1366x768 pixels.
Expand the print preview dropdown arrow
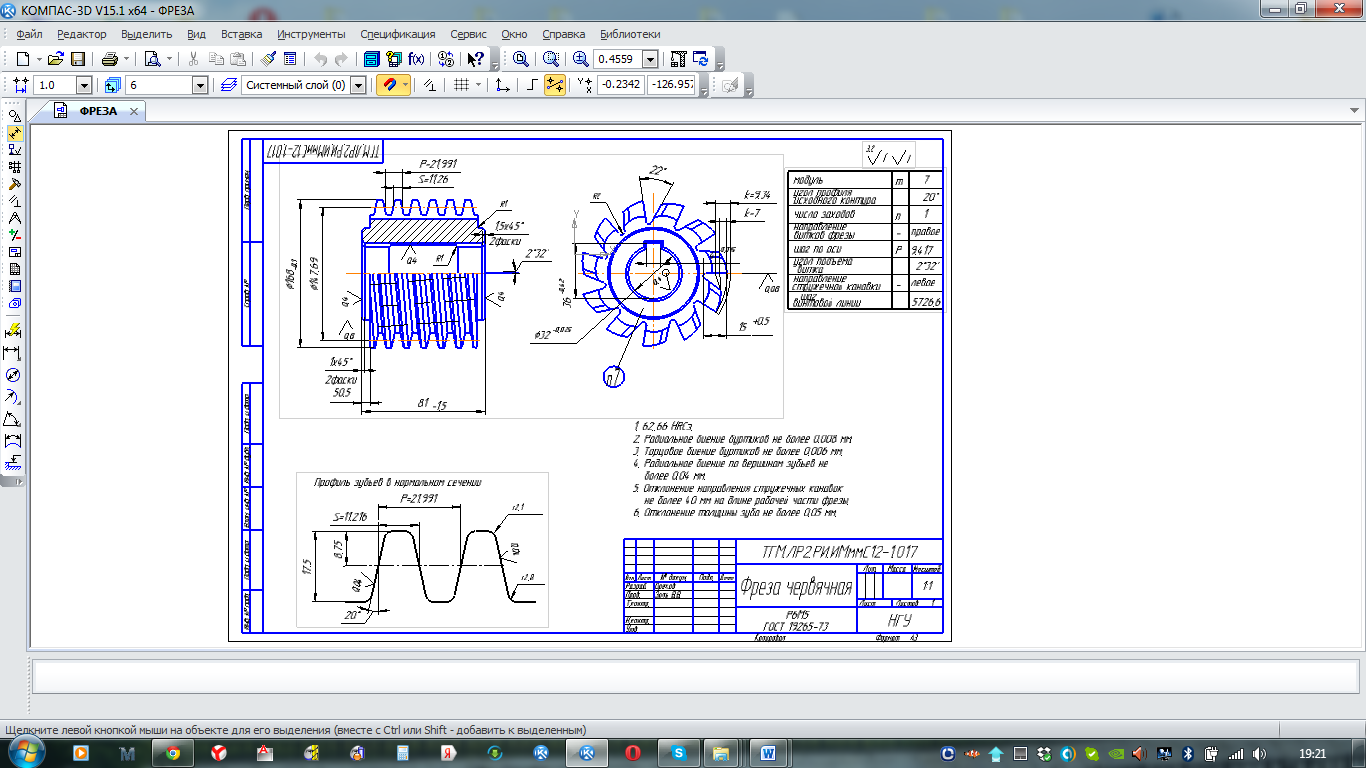[x=168, y=59]
